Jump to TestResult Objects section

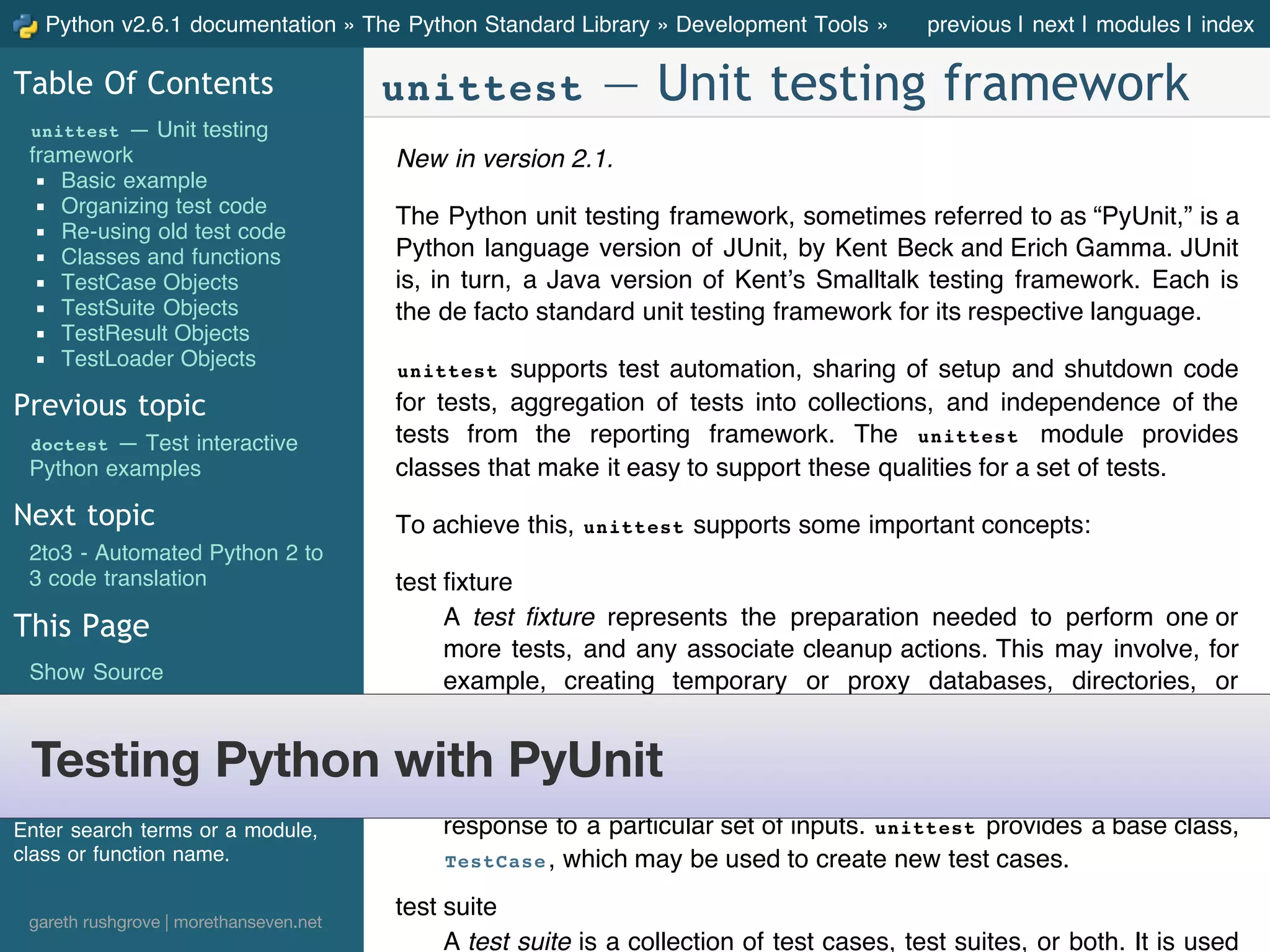click(155, 333)
